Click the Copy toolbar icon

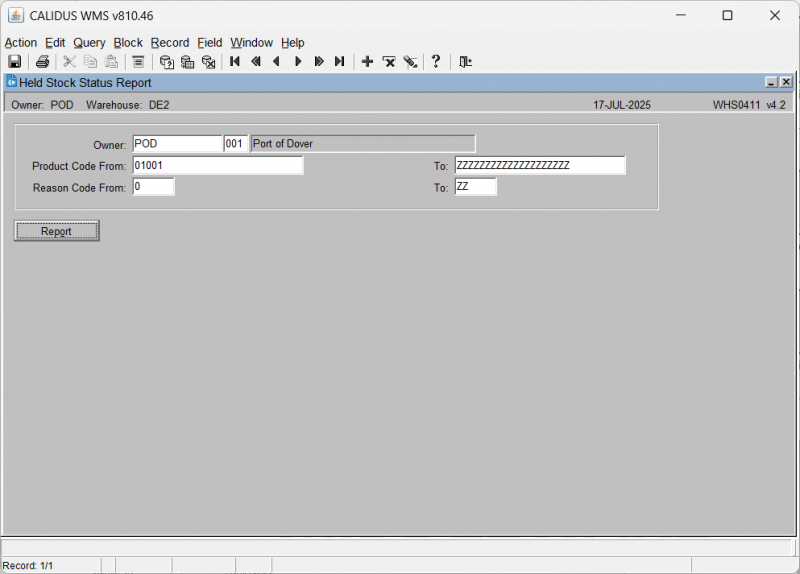click(x=90, y=62)
